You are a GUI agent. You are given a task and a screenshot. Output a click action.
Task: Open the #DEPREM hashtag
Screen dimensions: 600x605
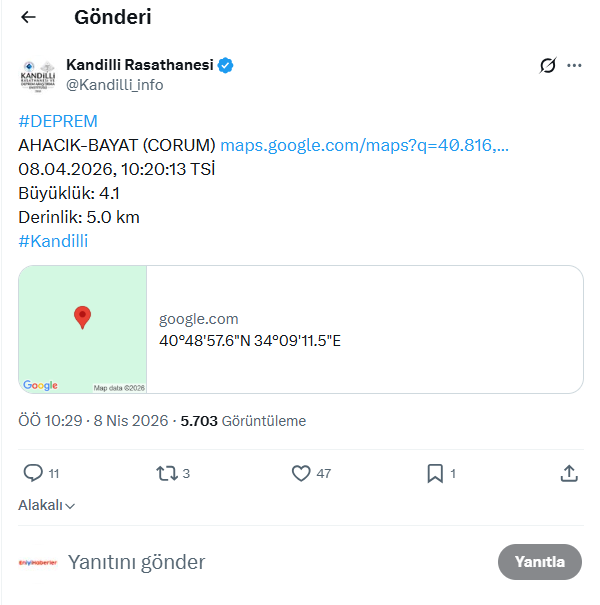(58, 122)
